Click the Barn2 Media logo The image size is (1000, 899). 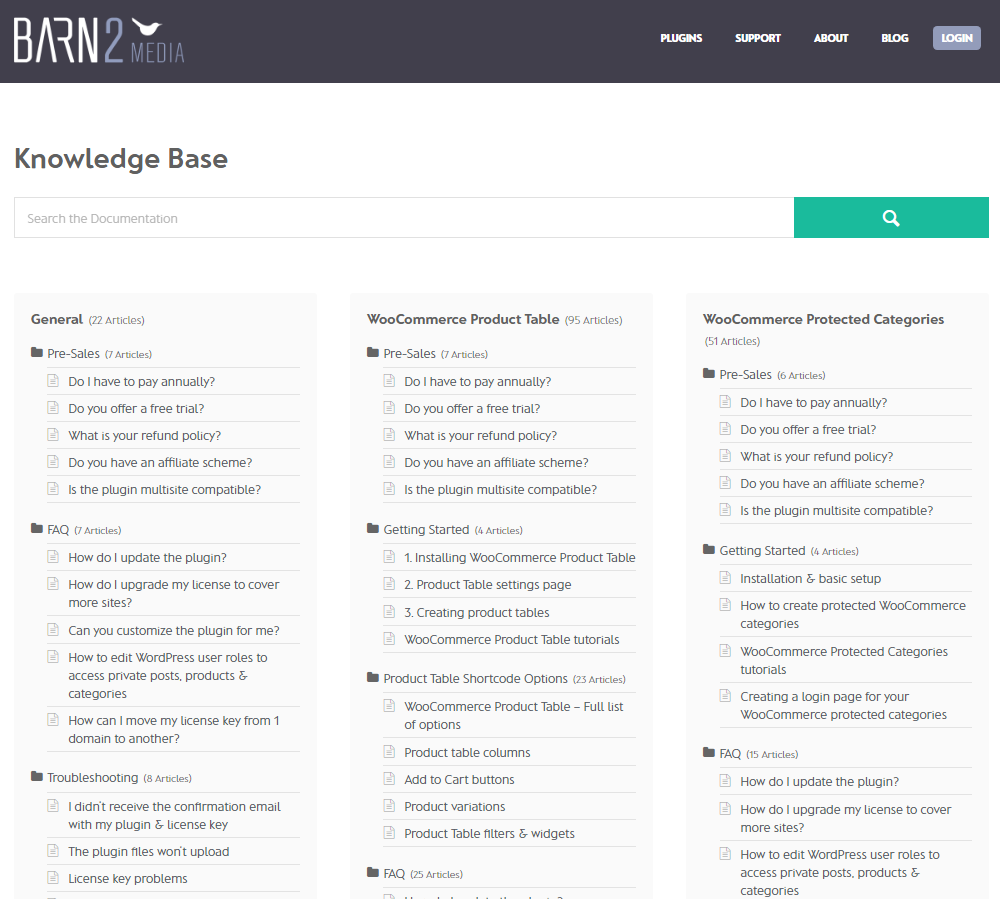99,40
